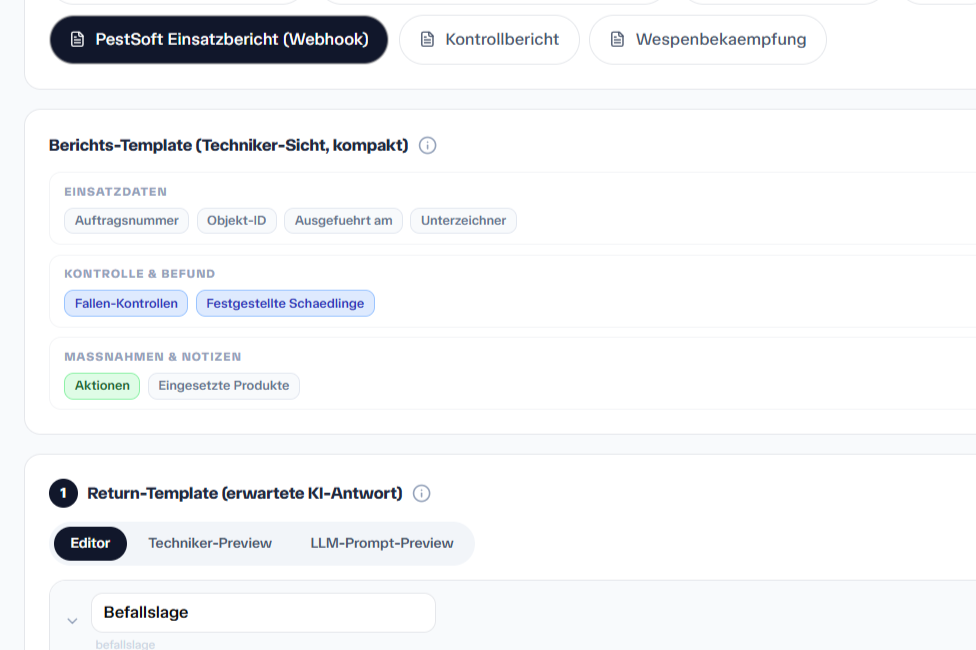Image resolution: width=976 pixels, height=650 pixels.
Task: Open the Wespenbekaempfung template
Action: tap(708, 40)
